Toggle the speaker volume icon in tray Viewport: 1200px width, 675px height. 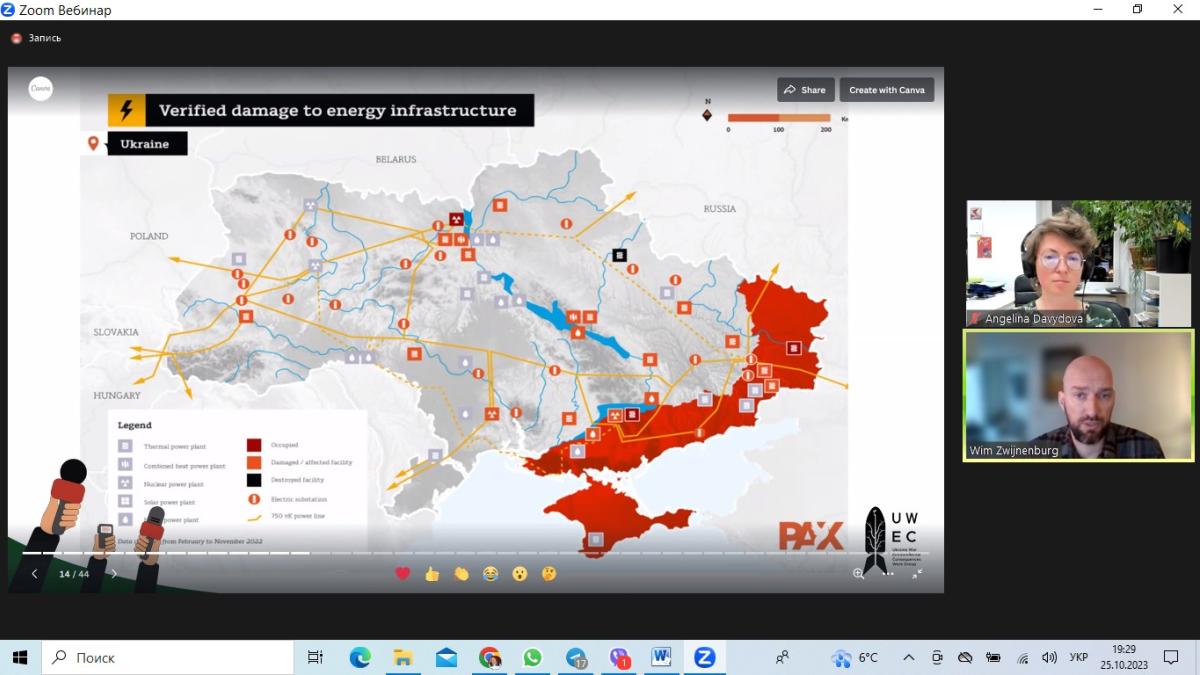(1049, 657)
